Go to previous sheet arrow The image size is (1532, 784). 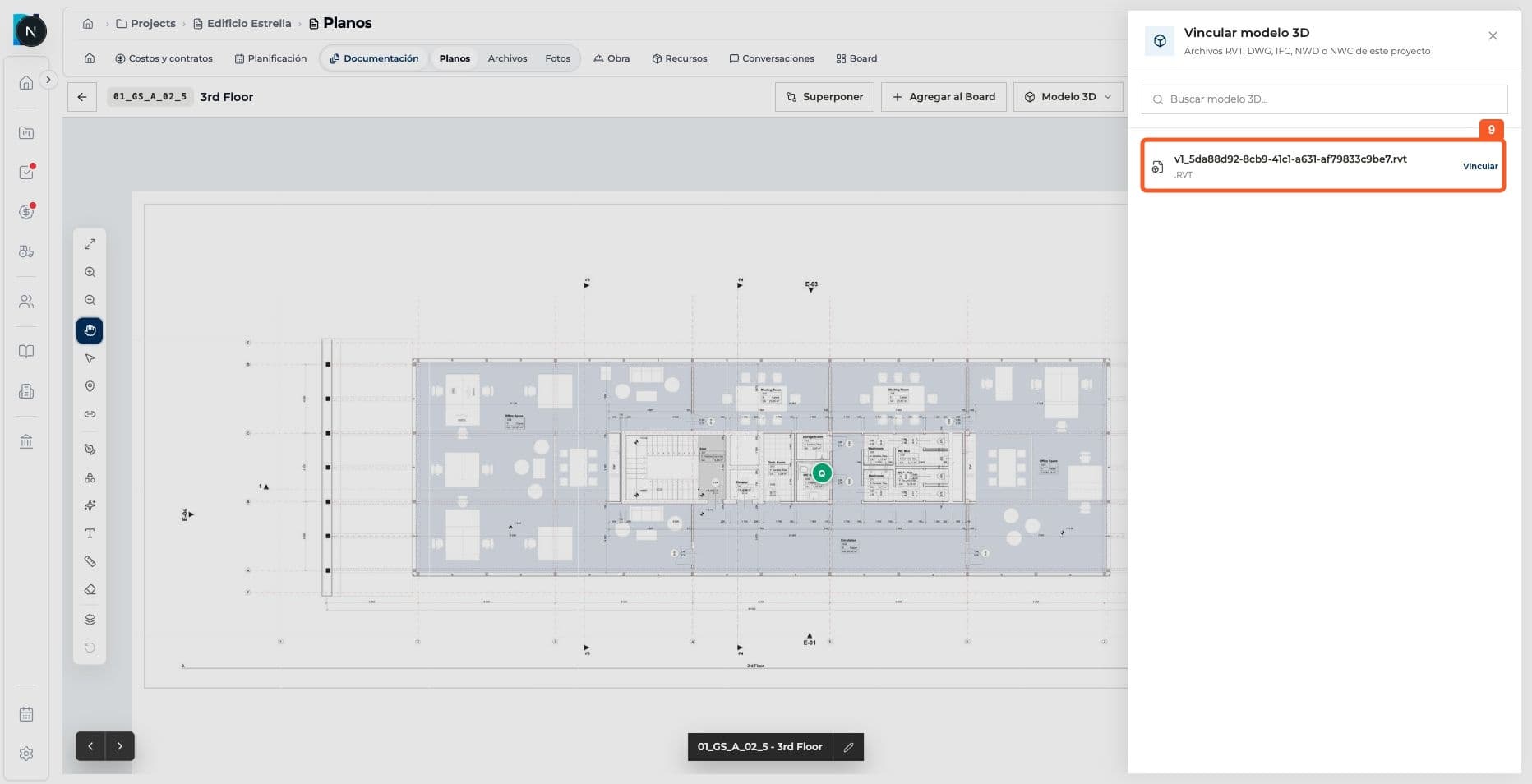pyautogui.click(x=90, y=746)
